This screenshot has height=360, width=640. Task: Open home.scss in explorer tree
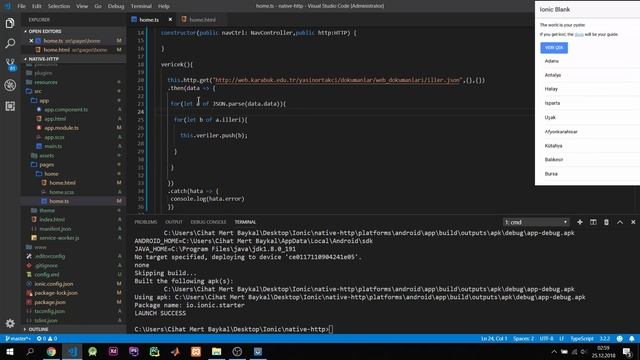pos(62,192)
